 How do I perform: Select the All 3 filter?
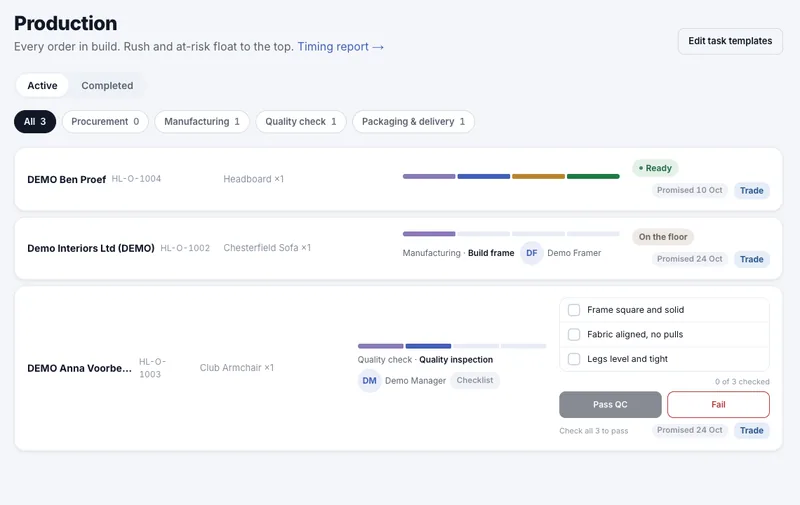[35, 121]
